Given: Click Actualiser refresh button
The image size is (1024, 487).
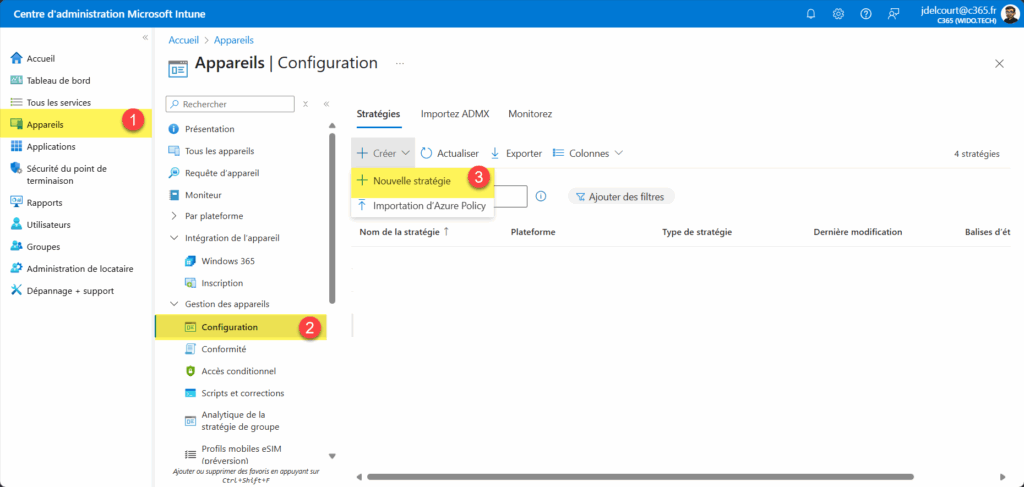Looking at the screenshot, I should click(x=450, y=153).
